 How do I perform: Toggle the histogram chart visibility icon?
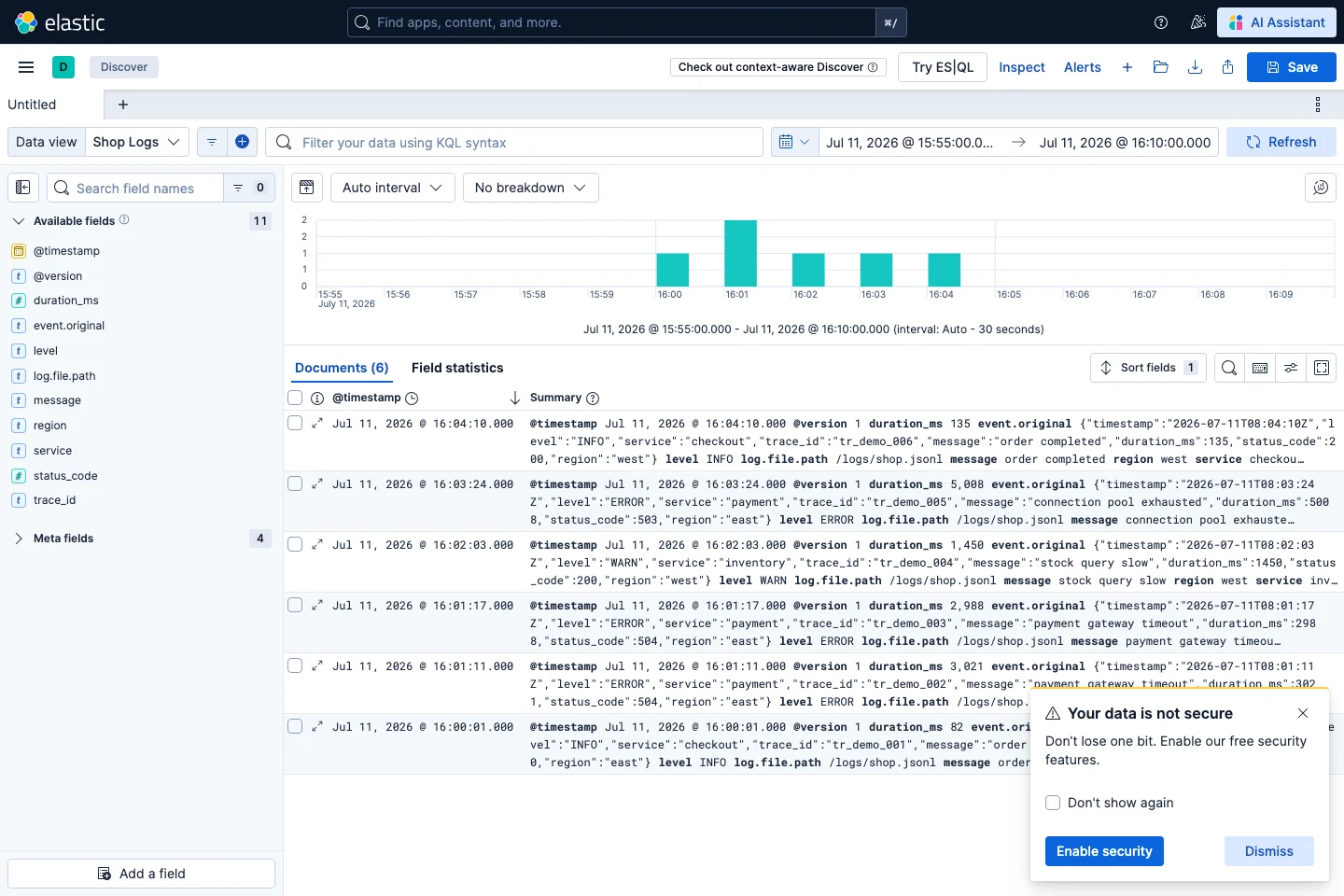[x=306, y=188]
